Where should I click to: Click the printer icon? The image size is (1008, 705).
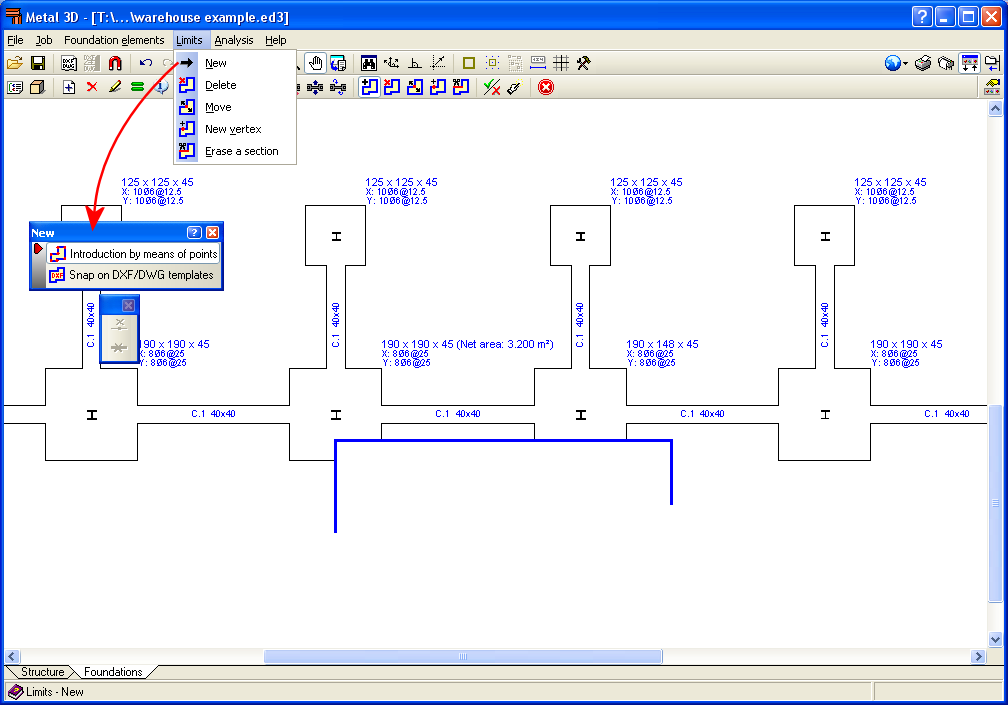[x=923, y=63]
